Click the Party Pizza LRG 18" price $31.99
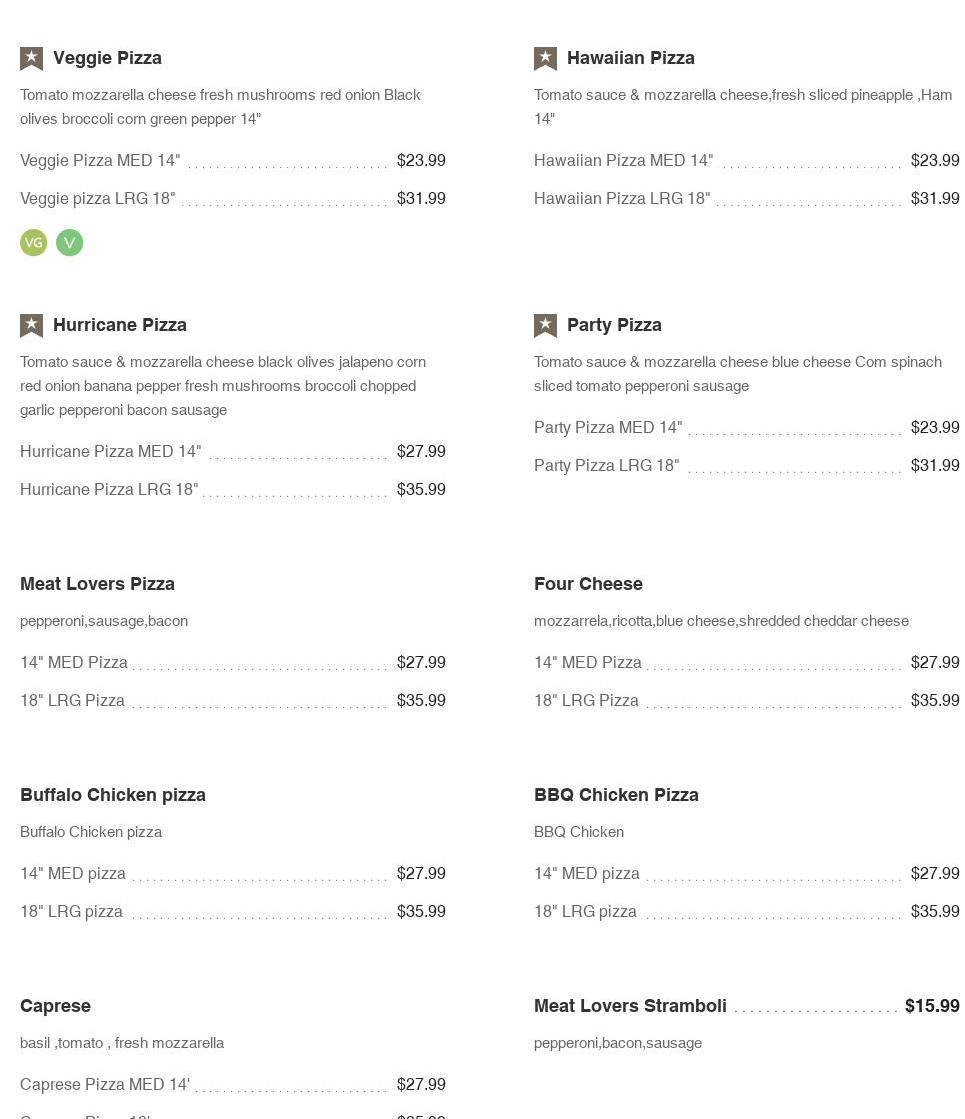The height and width of the screenshot is (1119, 965). [934, 466]
